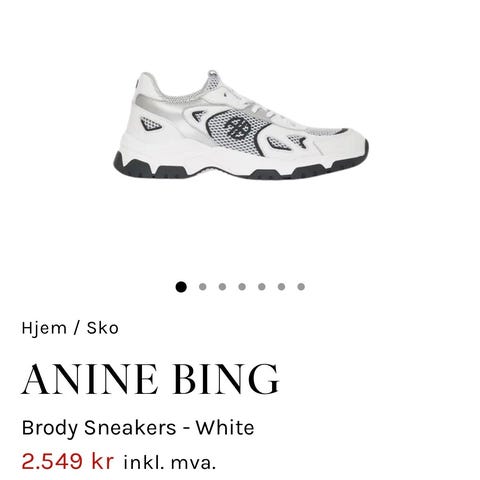Open the Hjem breadcrumb link

point(44,328)
